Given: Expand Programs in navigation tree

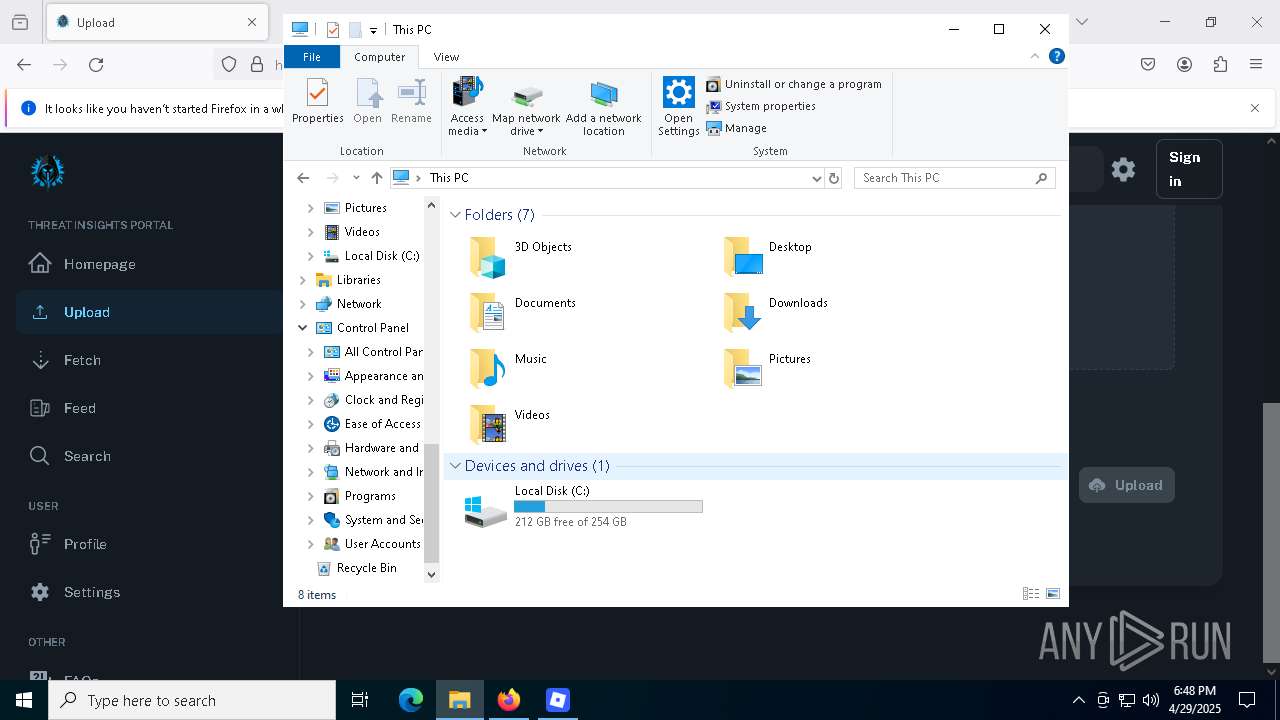Looking at the screenshot, I should point(310,496).
